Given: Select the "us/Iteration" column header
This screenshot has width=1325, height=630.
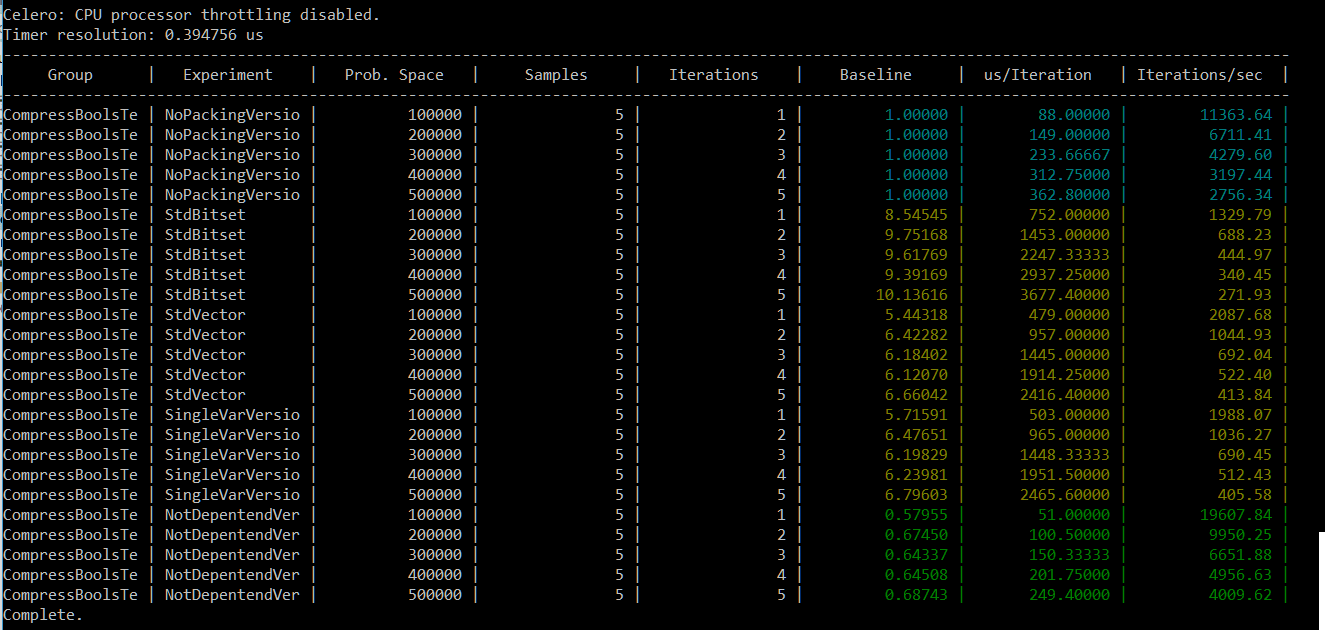Looking at the screenshot, I should coord(1038,75).
